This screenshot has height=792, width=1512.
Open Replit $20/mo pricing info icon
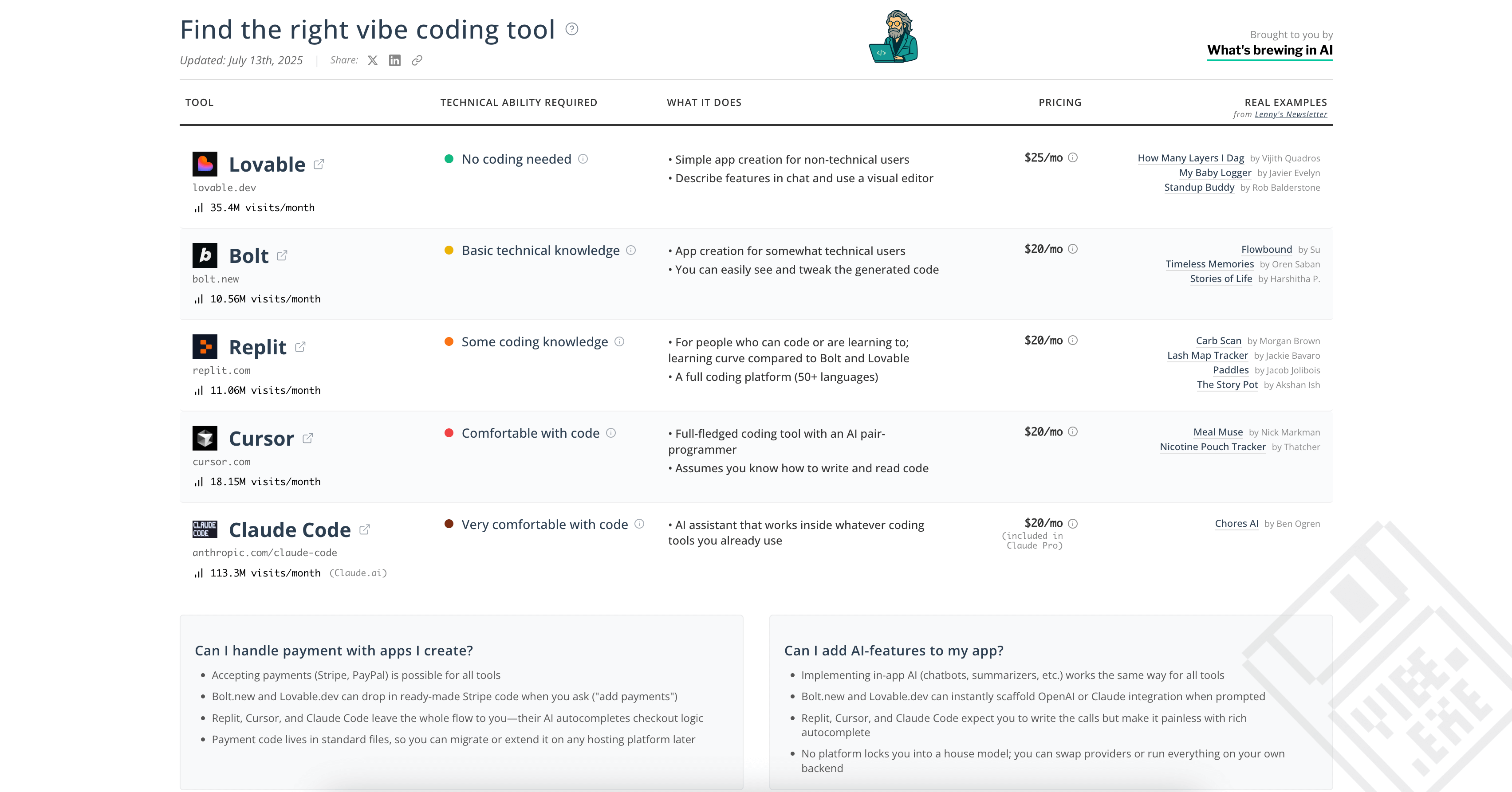pyautogui.click(x=1073, y=340)
